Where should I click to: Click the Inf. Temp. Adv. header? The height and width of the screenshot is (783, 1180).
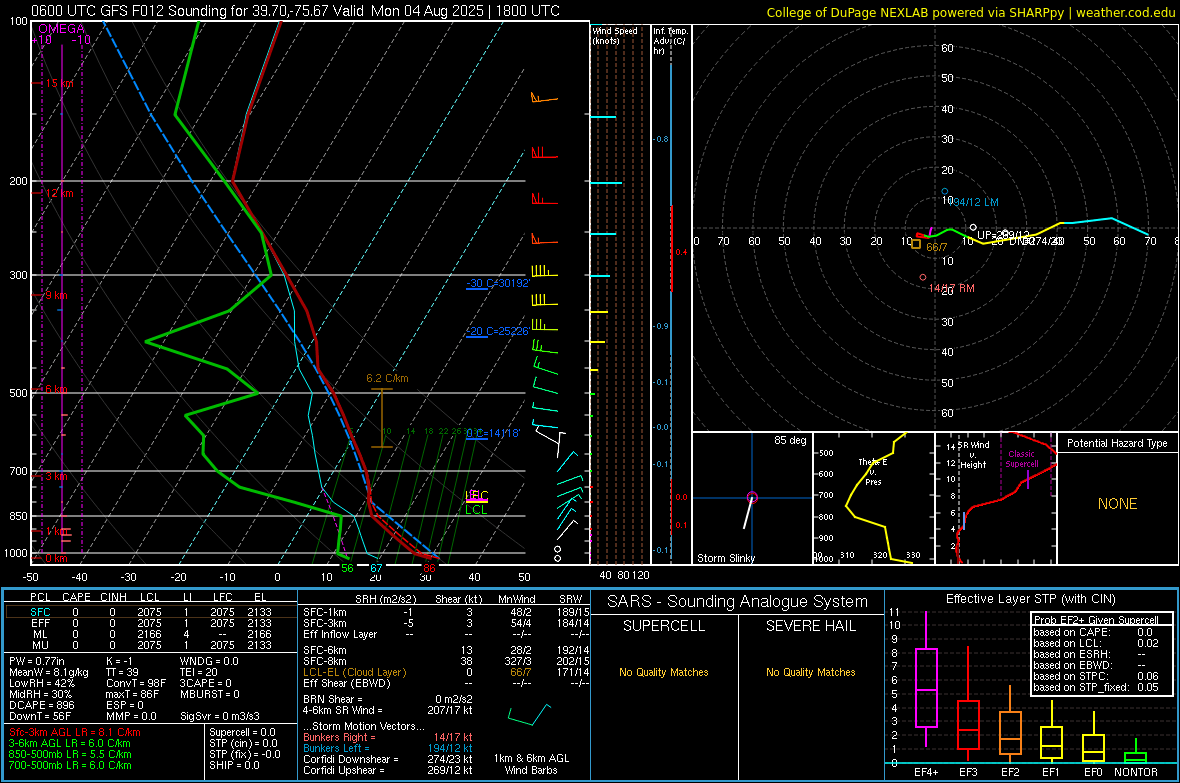pos(670,41)
